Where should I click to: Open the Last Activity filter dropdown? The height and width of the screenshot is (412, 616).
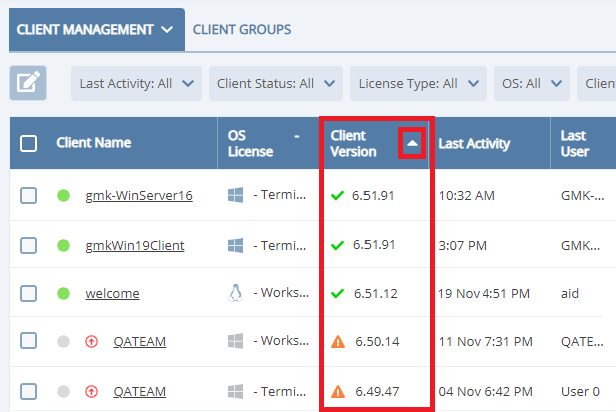point(136,84)
